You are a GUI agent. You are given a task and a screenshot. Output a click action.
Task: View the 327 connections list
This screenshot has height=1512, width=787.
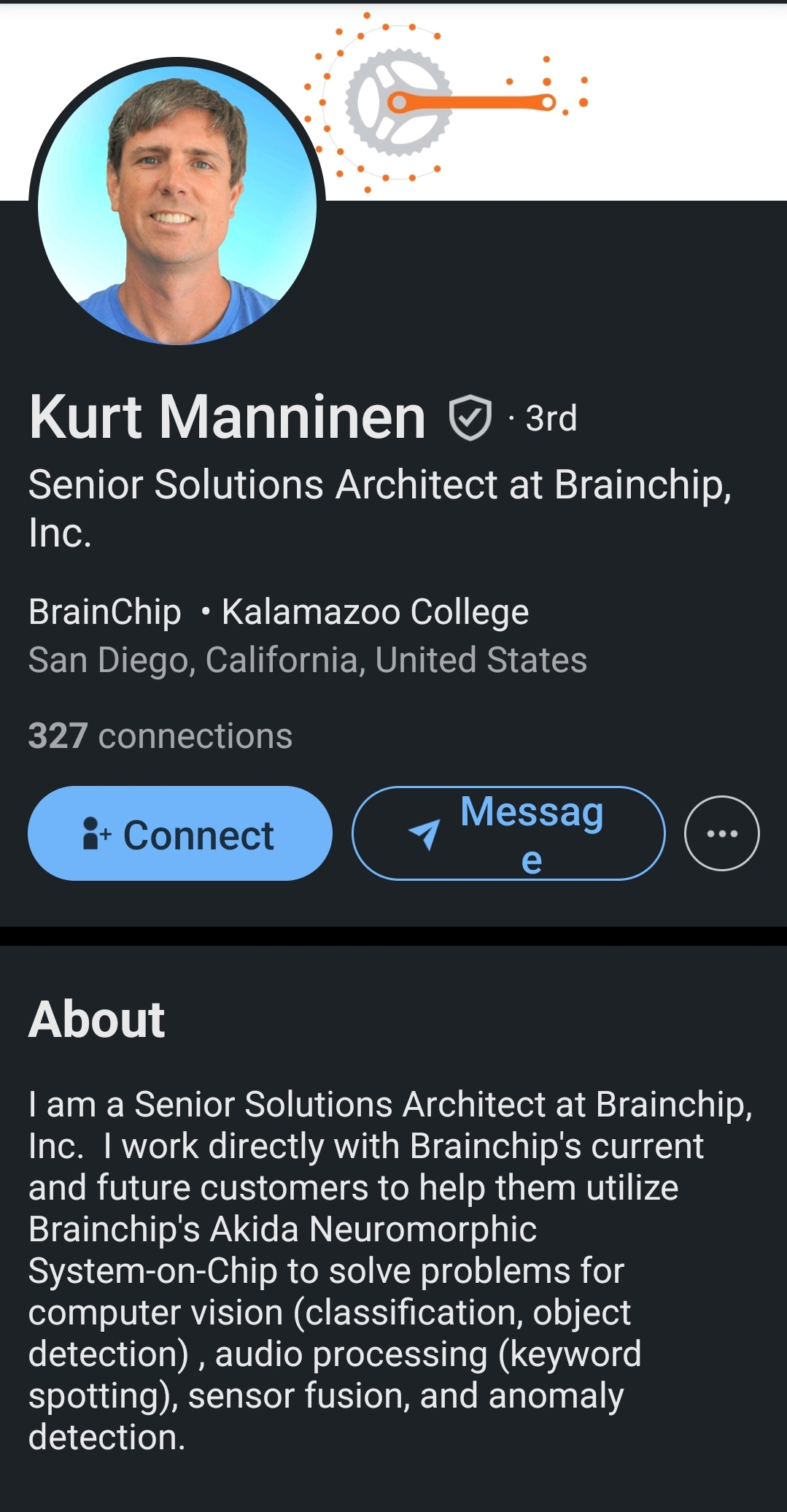[160, 736]
